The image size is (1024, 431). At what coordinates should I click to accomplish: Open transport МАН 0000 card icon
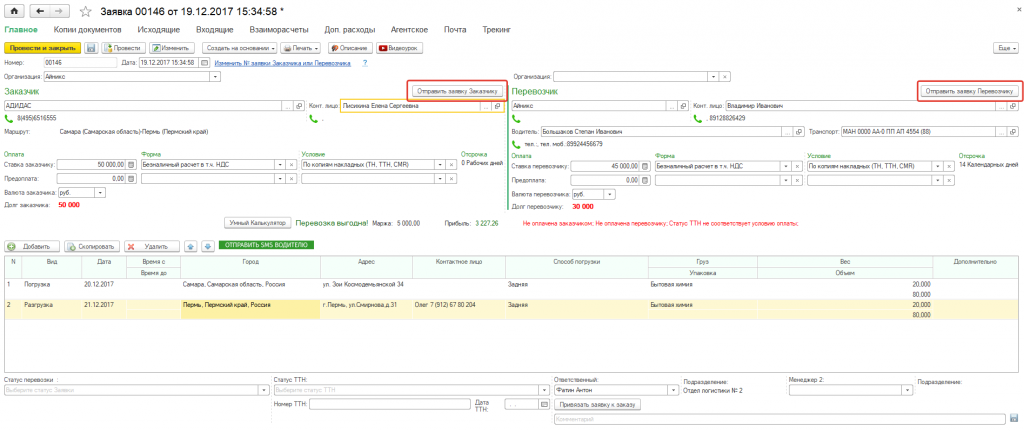tap(1014, 132)
